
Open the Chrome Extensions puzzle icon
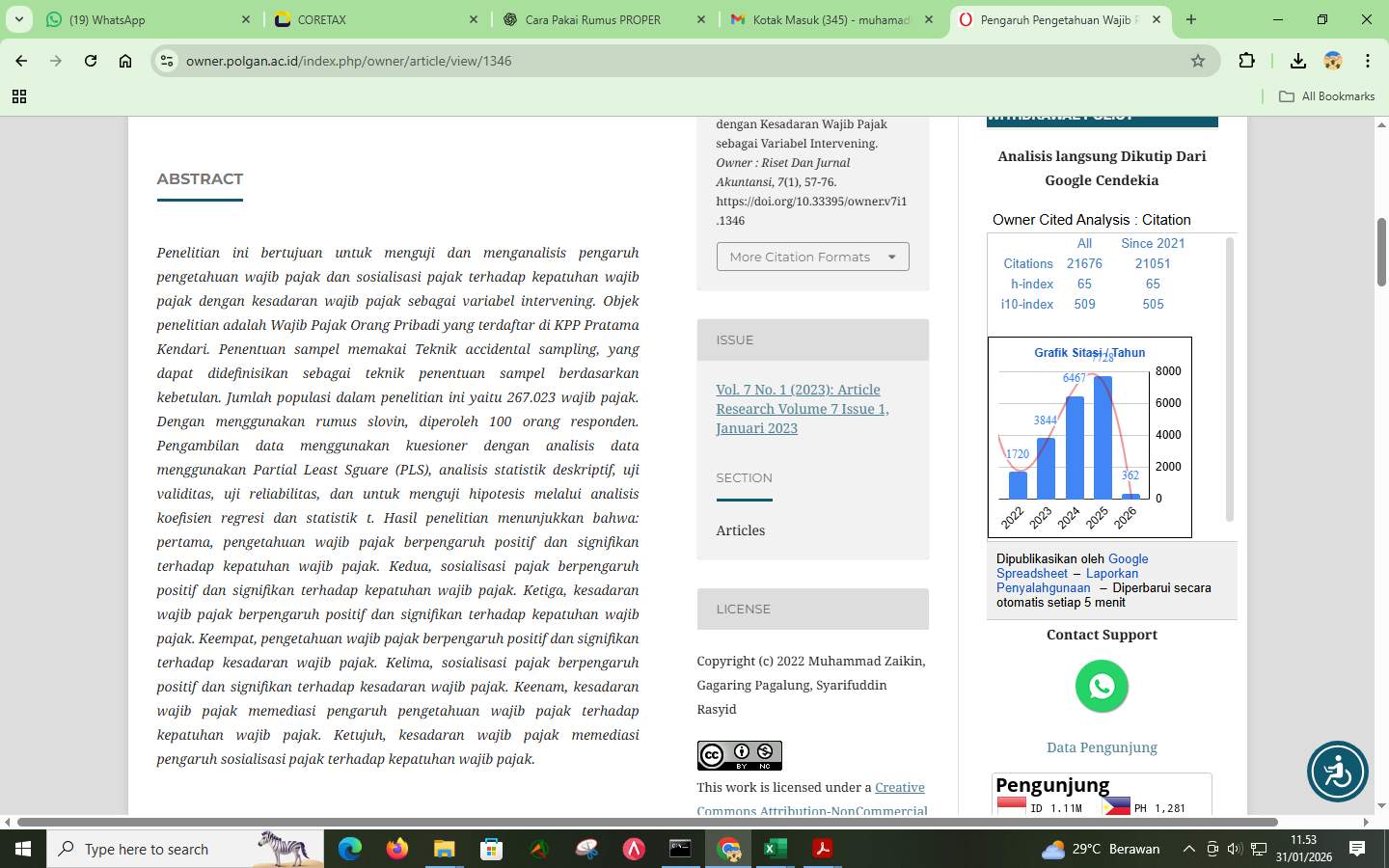point(1247,60)
